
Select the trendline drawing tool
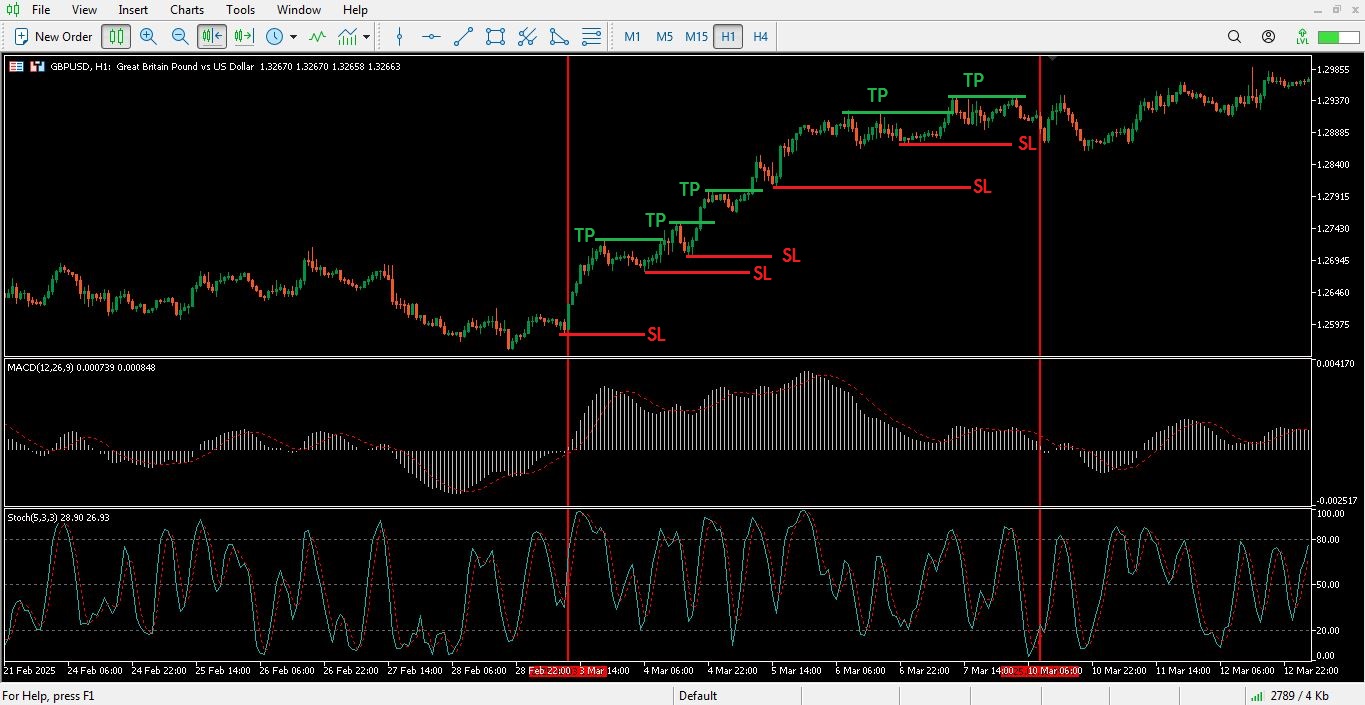[463, 37]
